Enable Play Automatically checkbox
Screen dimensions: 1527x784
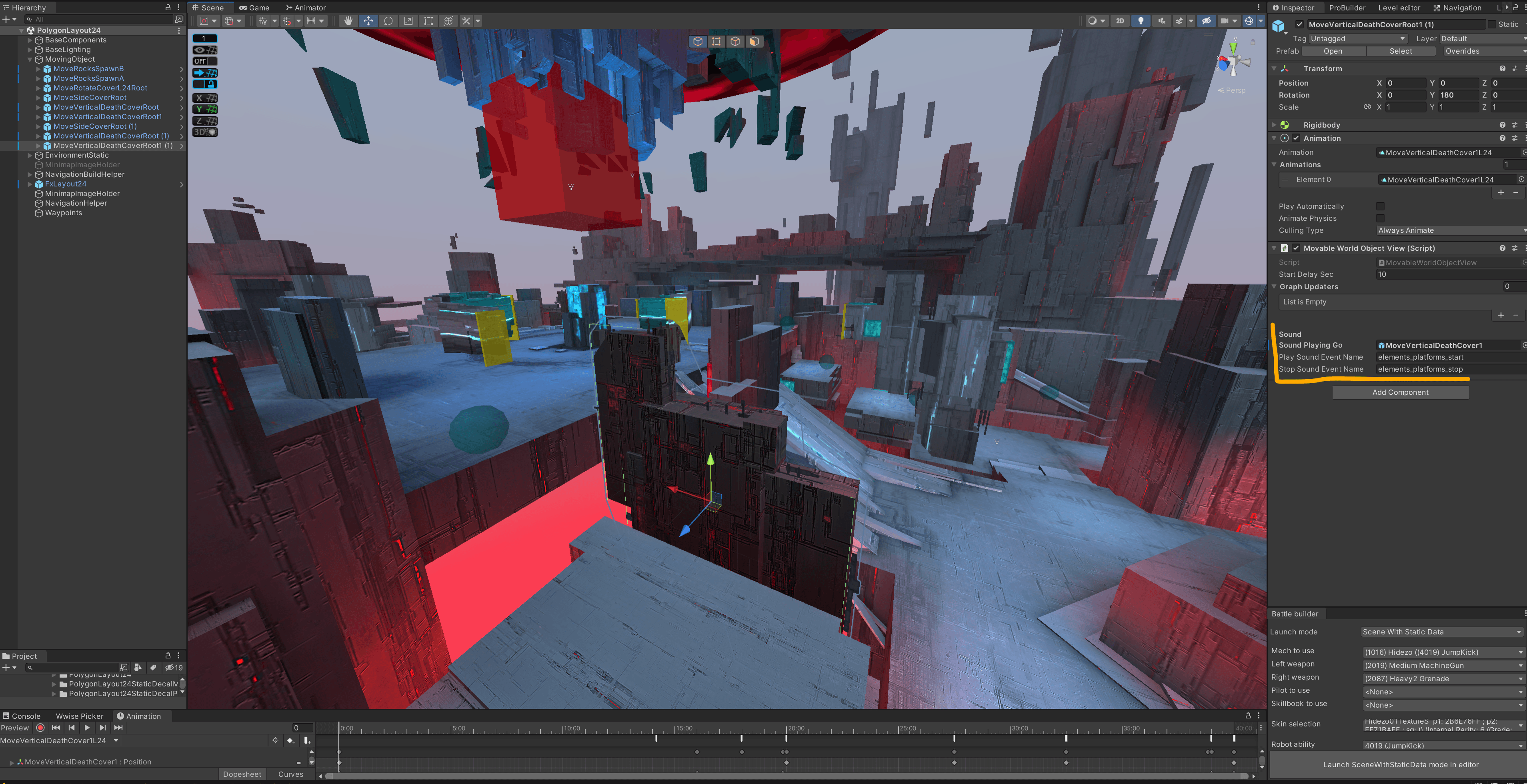pyautogui.click(x=1380, y=206)
